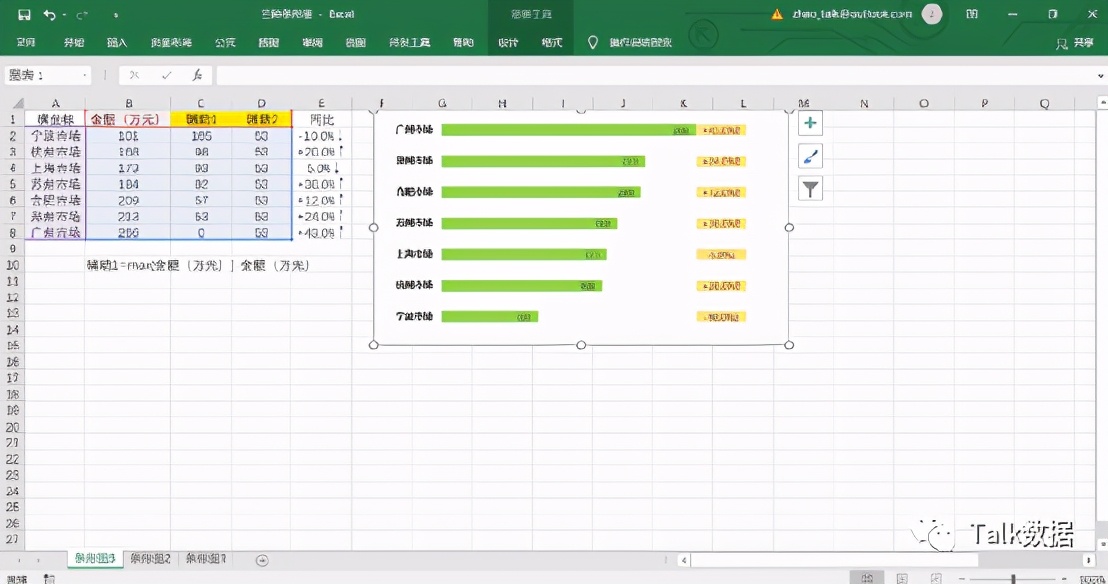Screen dimensions: 1108x584
Task: Open Chart Filters funnel button
Action: 811,189
